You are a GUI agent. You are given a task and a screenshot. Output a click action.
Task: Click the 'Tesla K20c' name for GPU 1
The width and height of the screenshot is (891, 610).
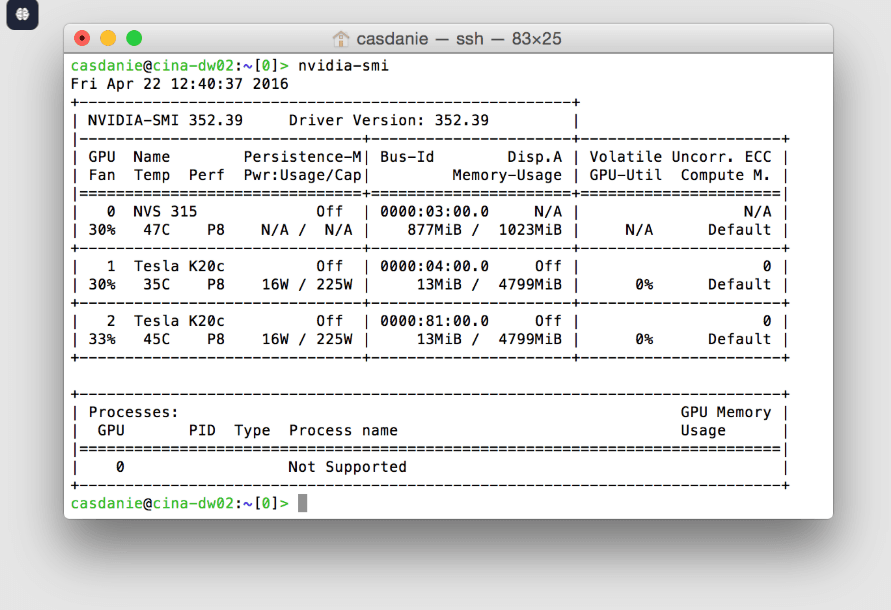tap(179, 266)
